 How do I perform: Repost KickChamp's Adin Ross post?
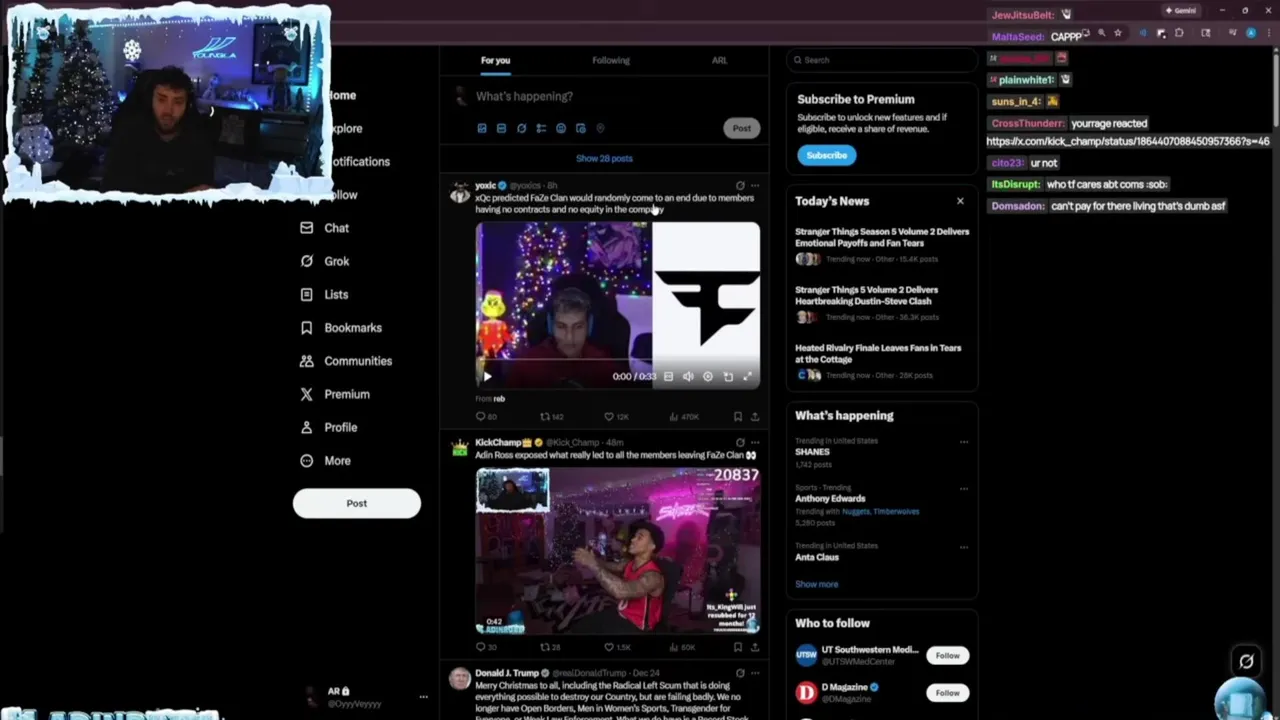(551, 647)
